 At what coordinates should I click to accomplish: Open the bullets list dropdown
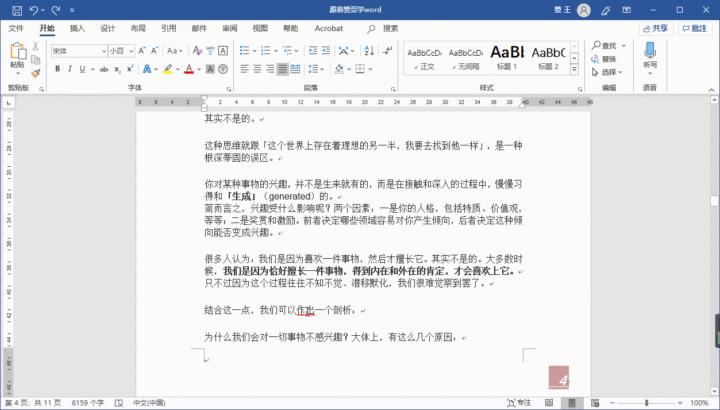(254, 51)
